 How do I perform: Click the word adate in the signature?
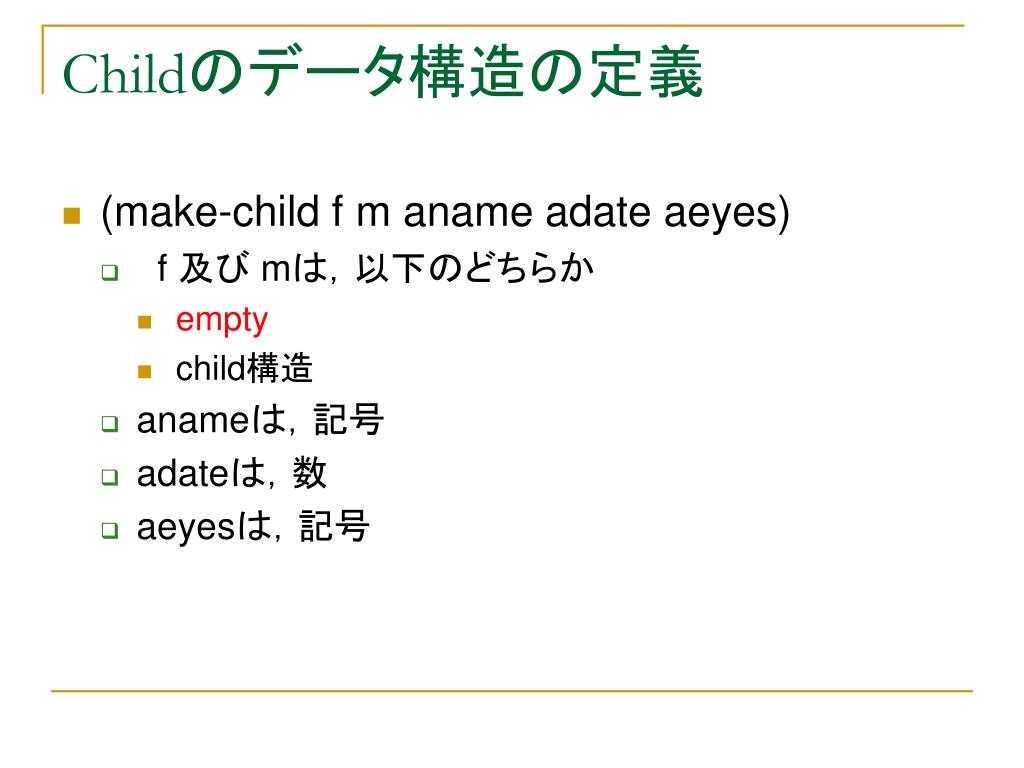(x=598, y=213)
